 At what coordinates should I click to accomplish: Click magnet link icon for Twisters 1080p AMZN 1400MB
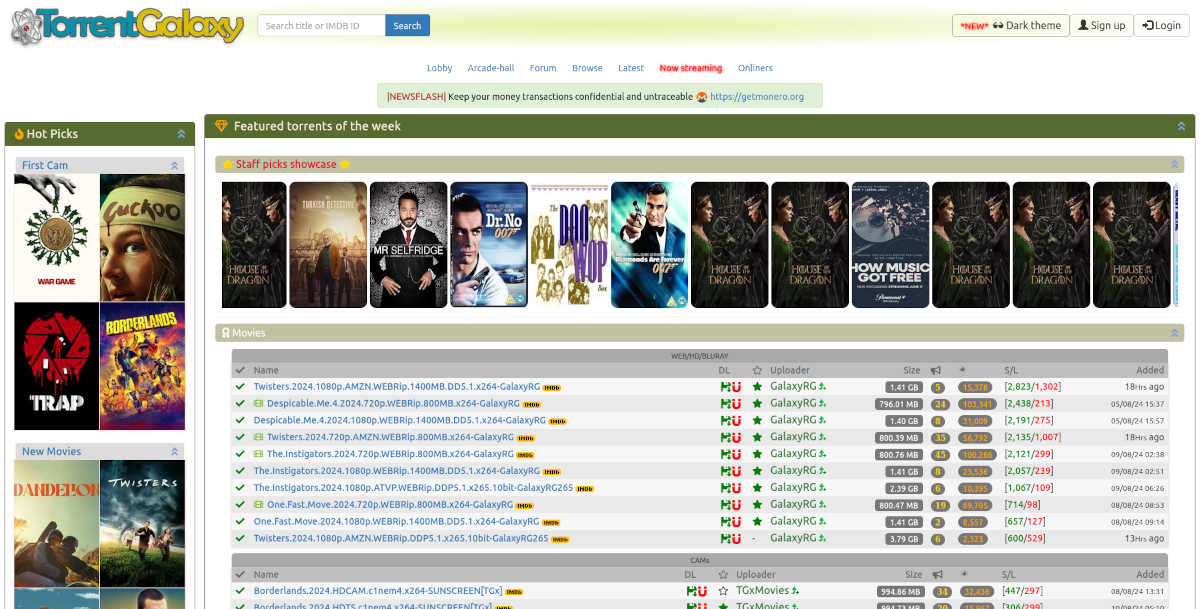(736, 386)
